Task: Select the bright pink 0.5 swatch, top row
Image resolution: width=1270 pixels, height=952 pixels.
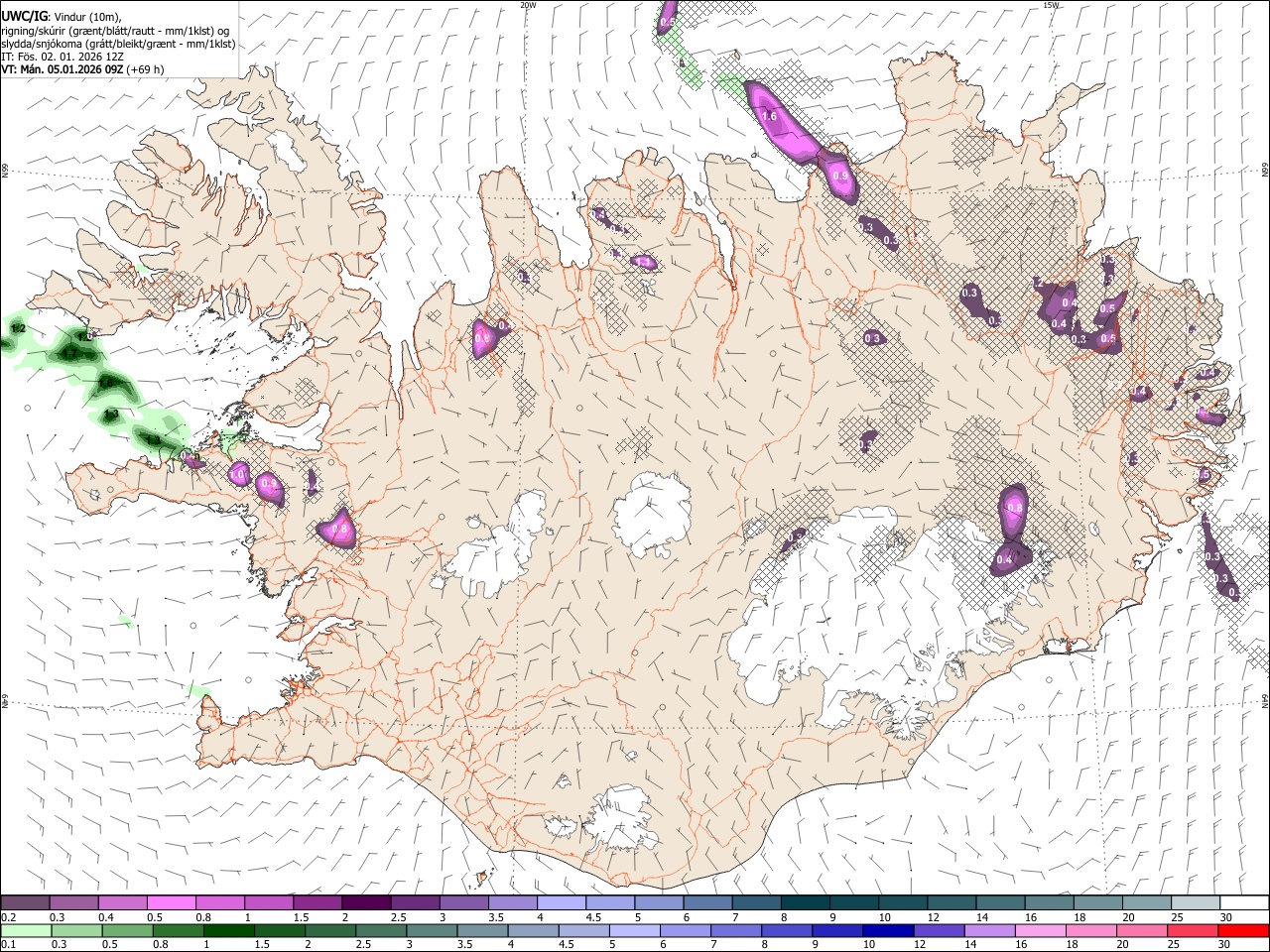Action: click(x=171, y=902)
